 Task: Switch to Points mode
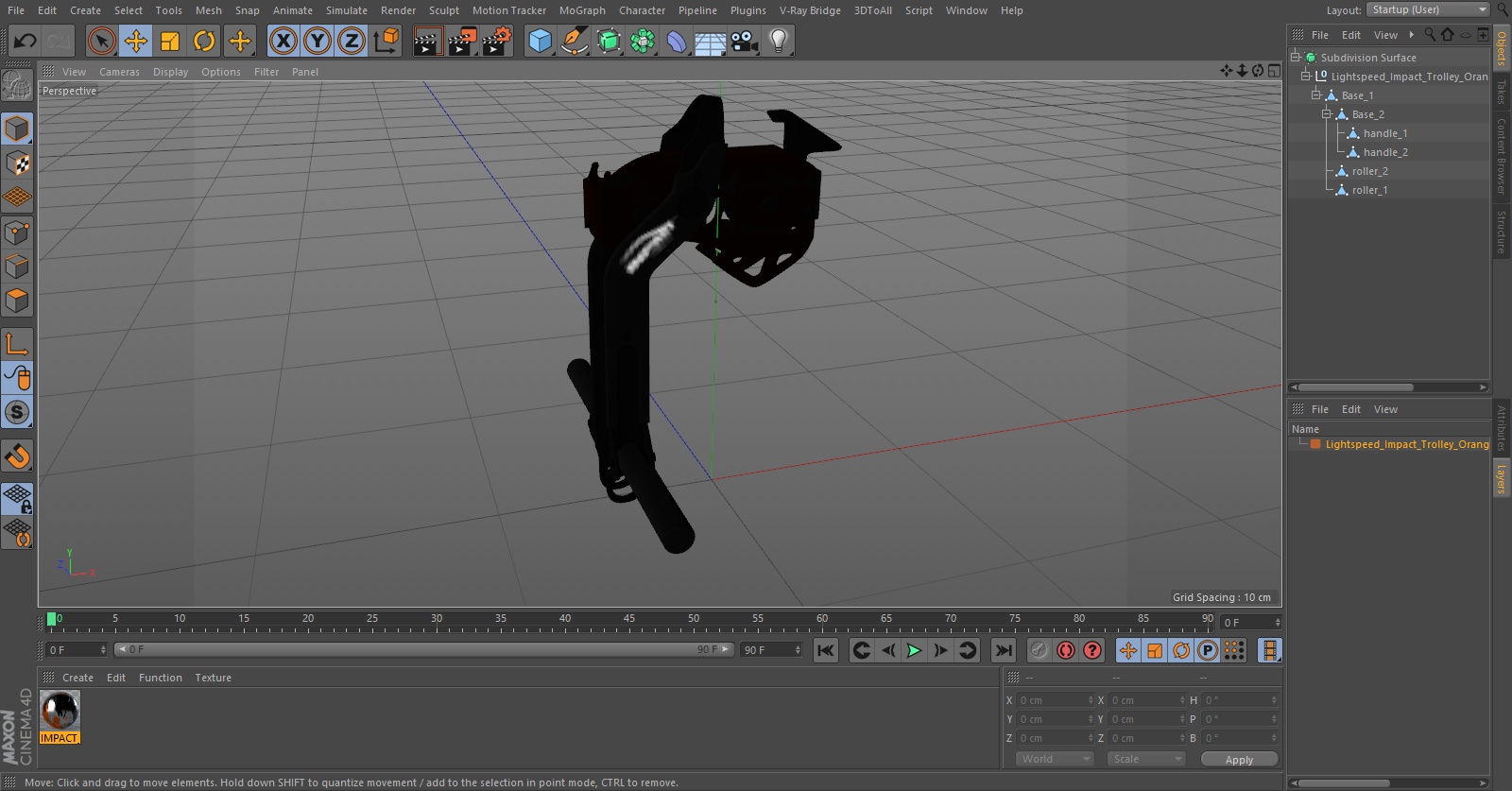(x=17, y=232)
